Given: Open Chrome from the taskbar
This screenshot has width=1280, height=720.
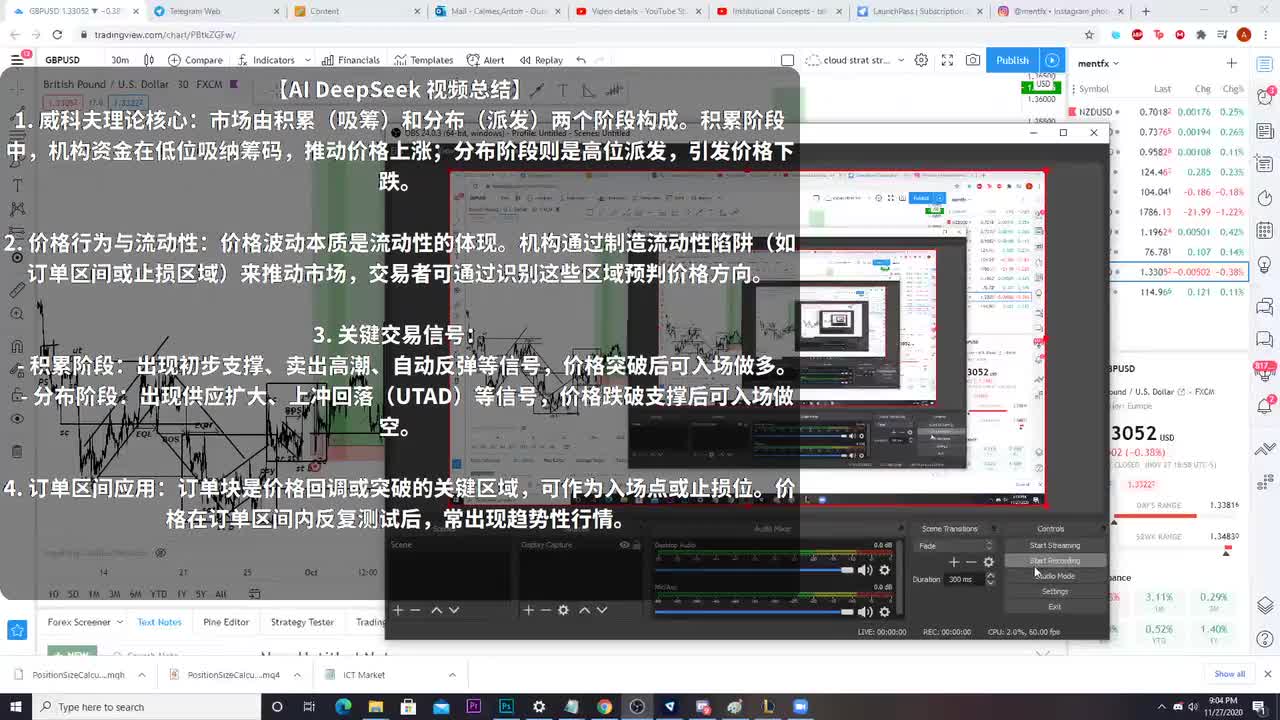Looking at the screenshot, I should pos(604,707).
